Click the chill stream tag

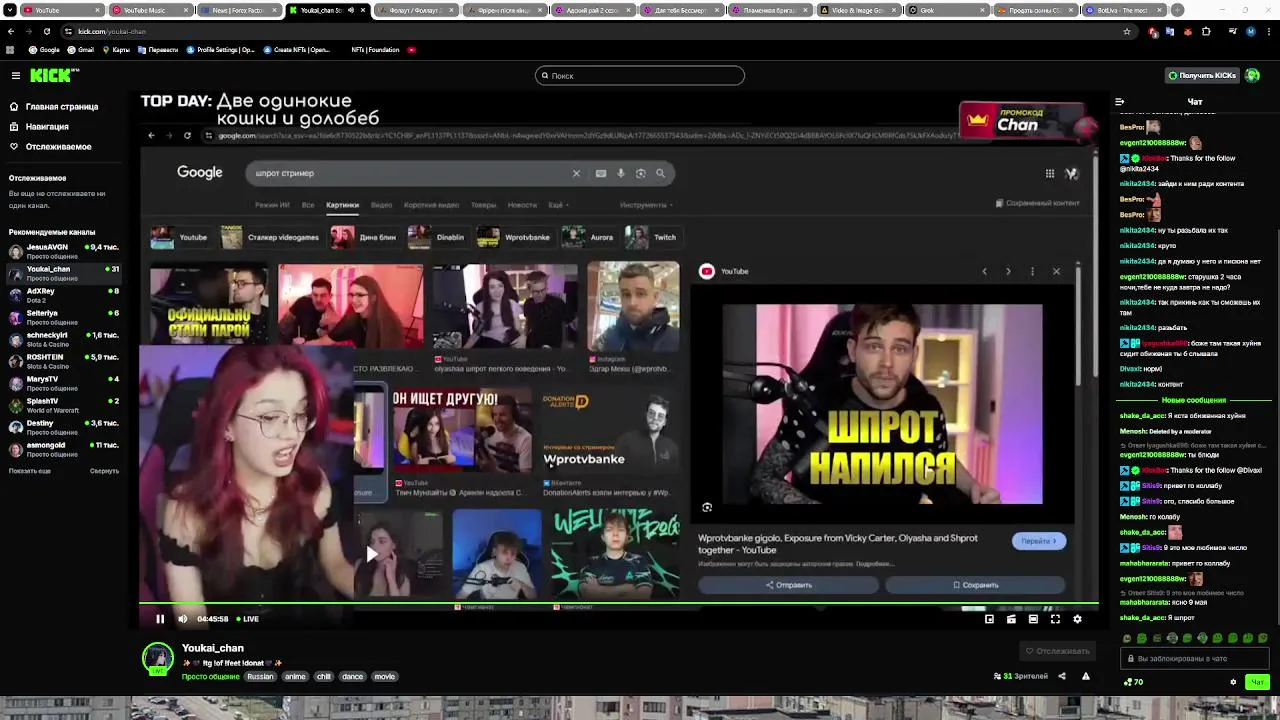tap(323, 677)
